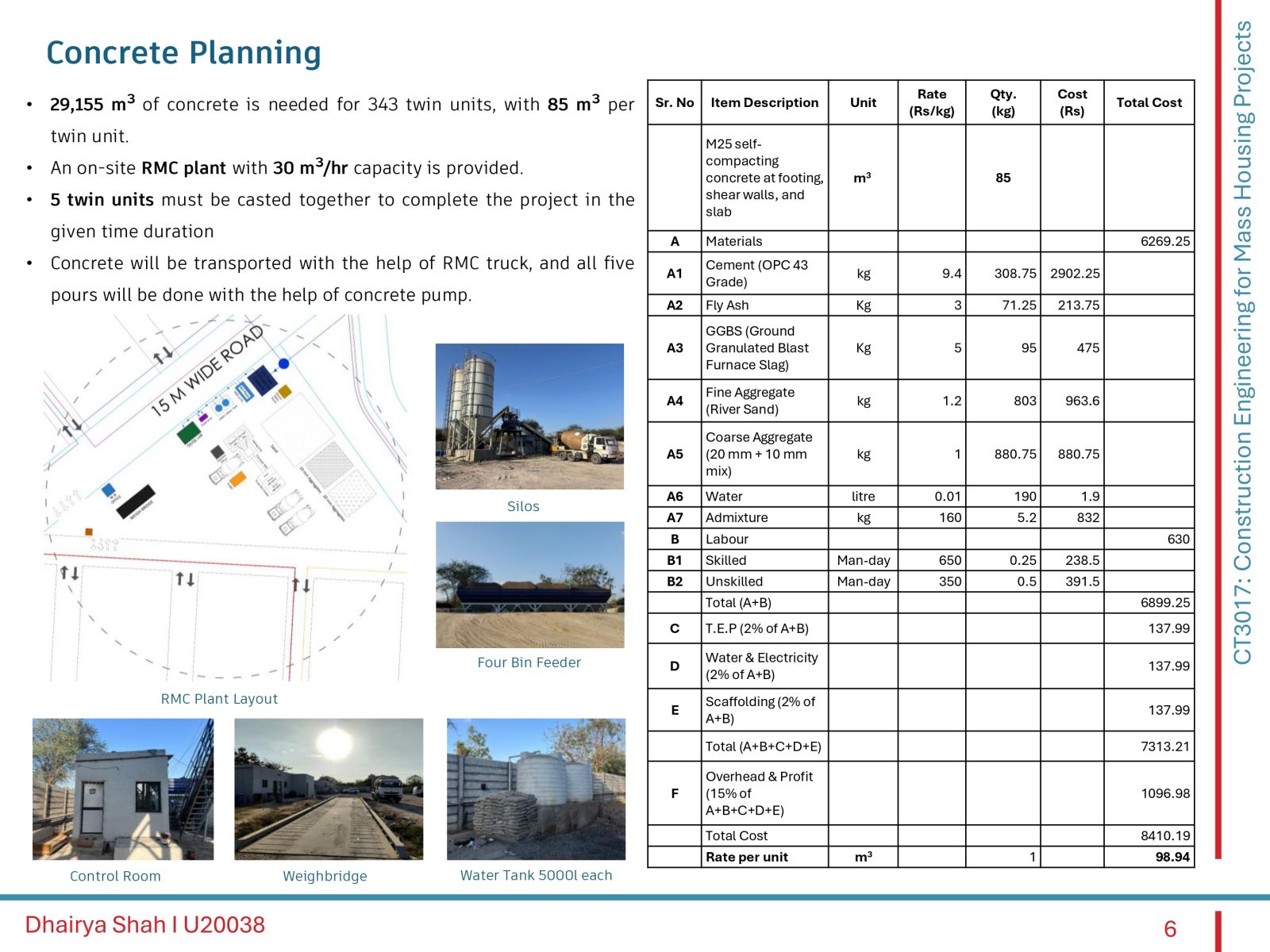Click the GGBS description cell

coord(764,347)
